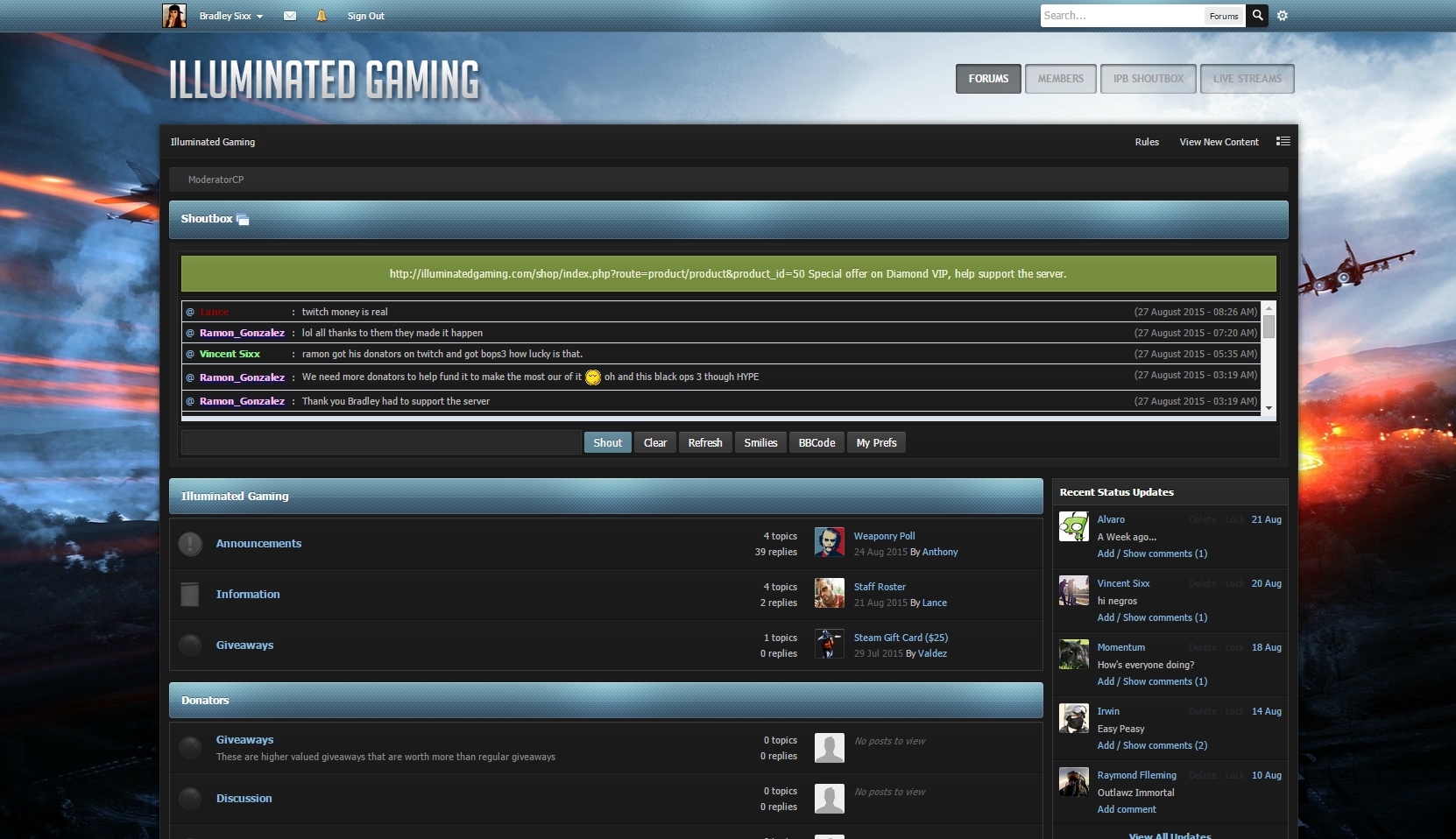1456x839 pixels.
Task: Open the Live Streams tab
Action: [1247, 79]
